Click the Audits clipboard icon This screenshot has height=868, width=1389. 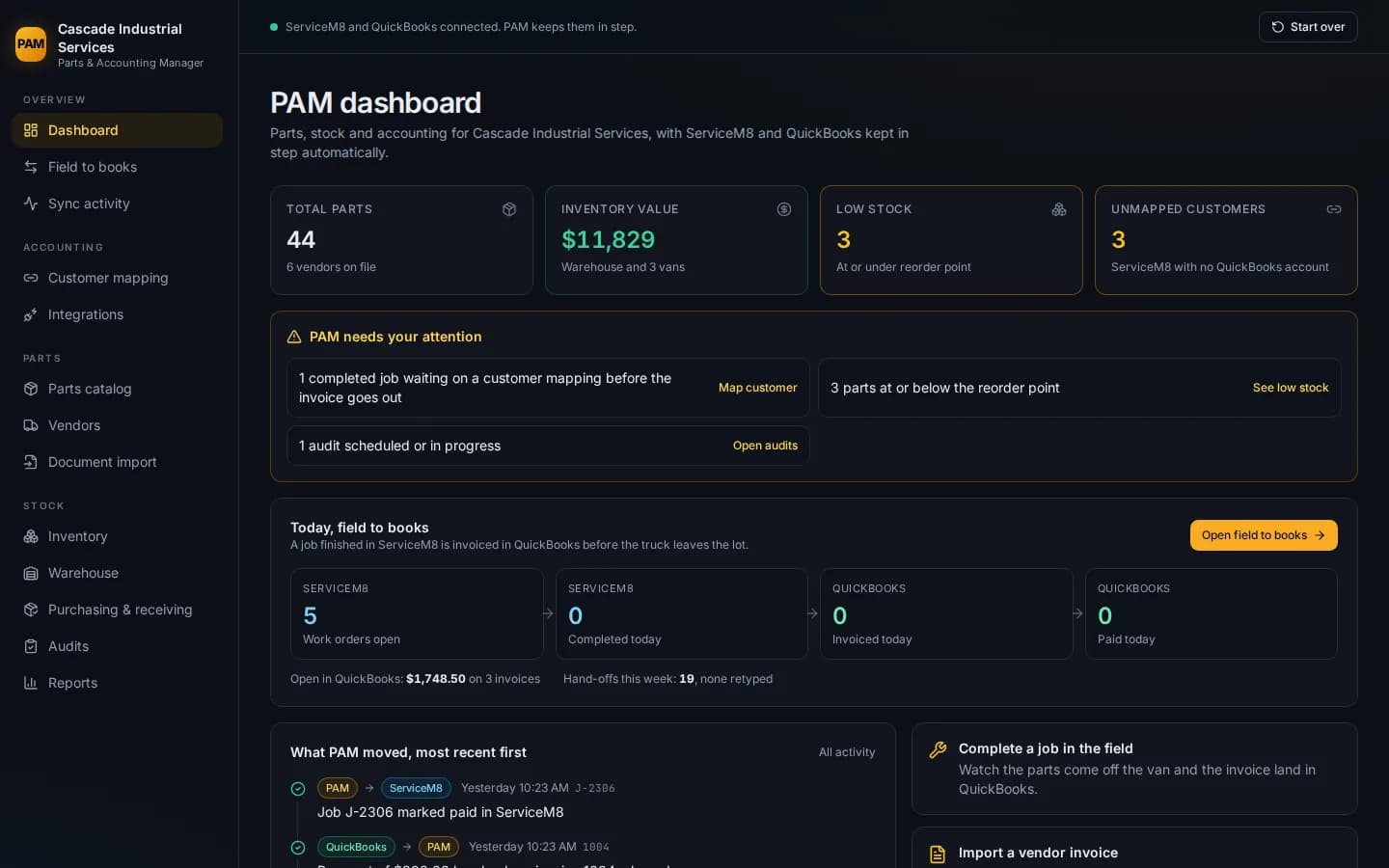[31, 646]
